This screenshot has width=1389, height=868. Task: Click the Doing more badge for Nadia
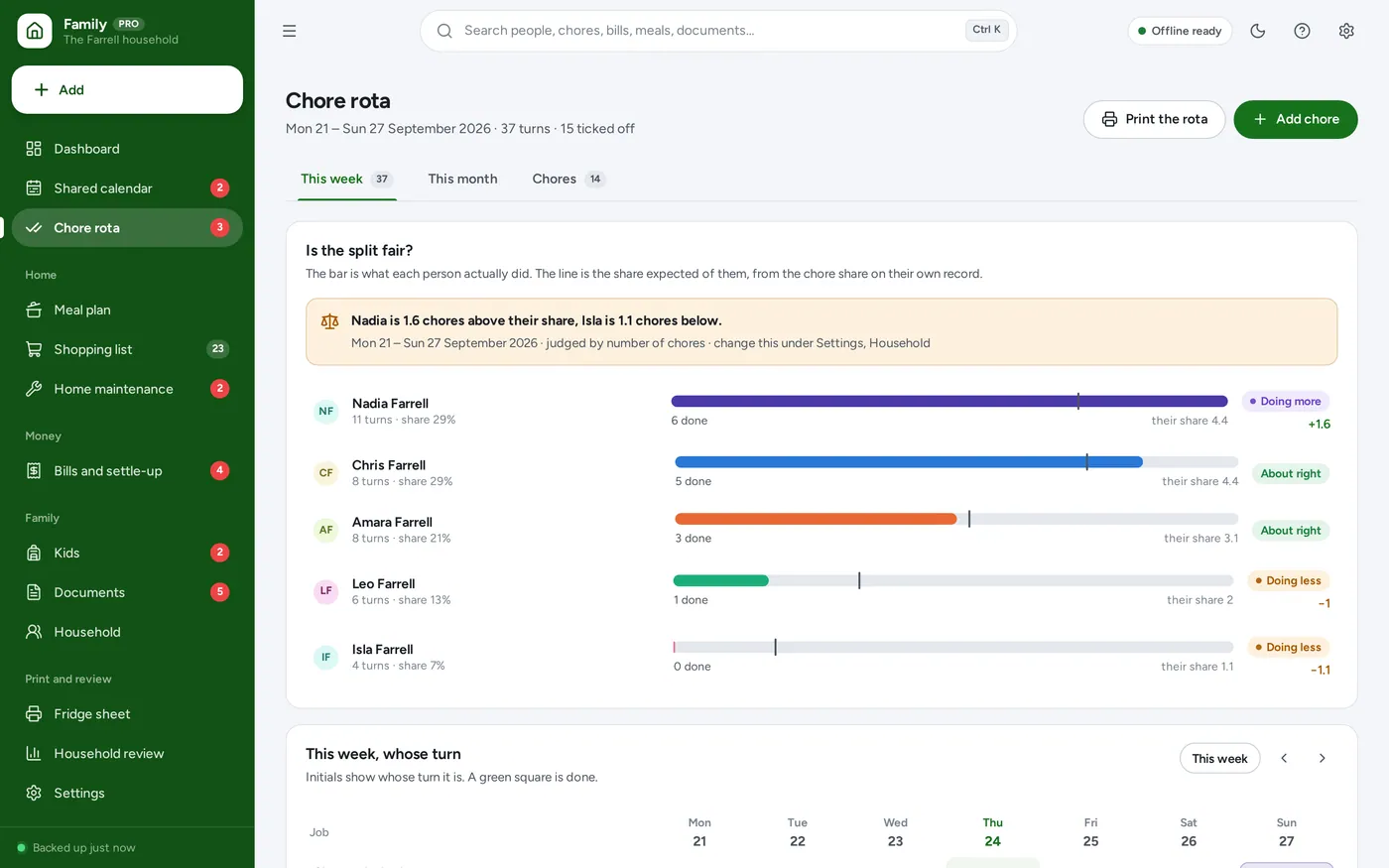[1285, 402]
